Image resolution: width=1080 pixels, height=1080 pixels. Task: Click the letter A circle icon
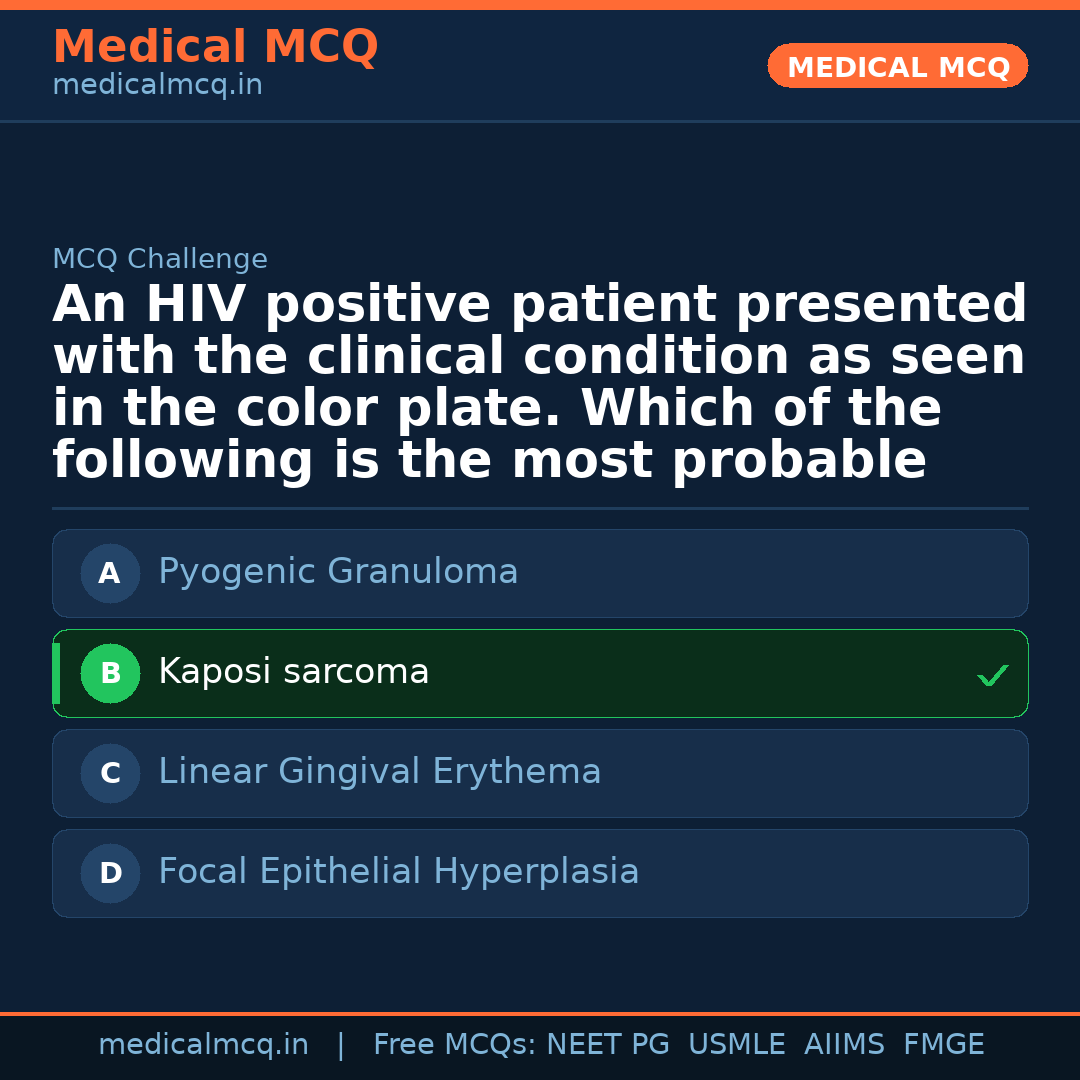110,573
